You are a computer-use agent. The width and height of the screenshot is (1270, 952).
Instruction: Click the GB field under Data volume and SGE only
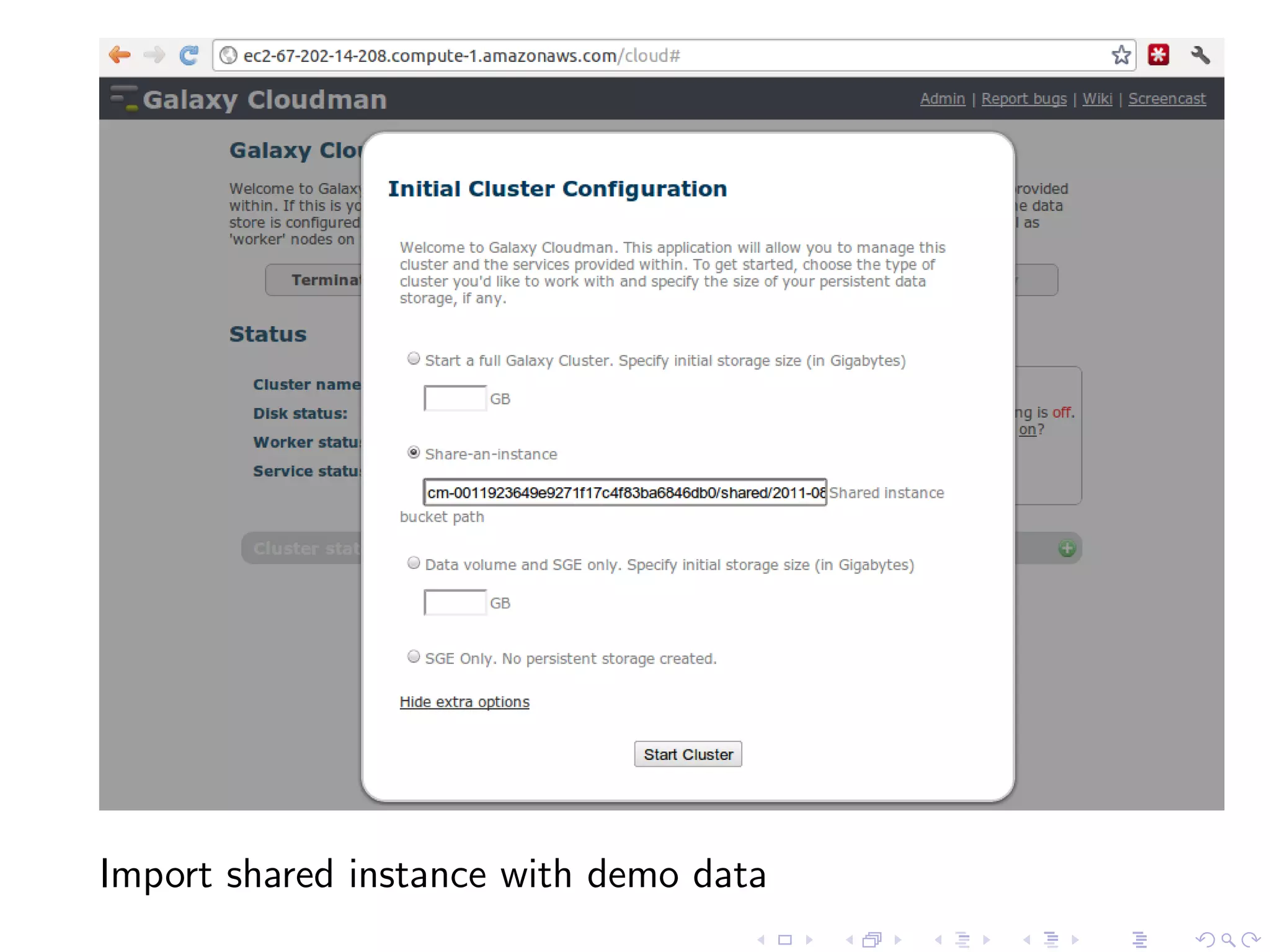(x=455, y=602)
